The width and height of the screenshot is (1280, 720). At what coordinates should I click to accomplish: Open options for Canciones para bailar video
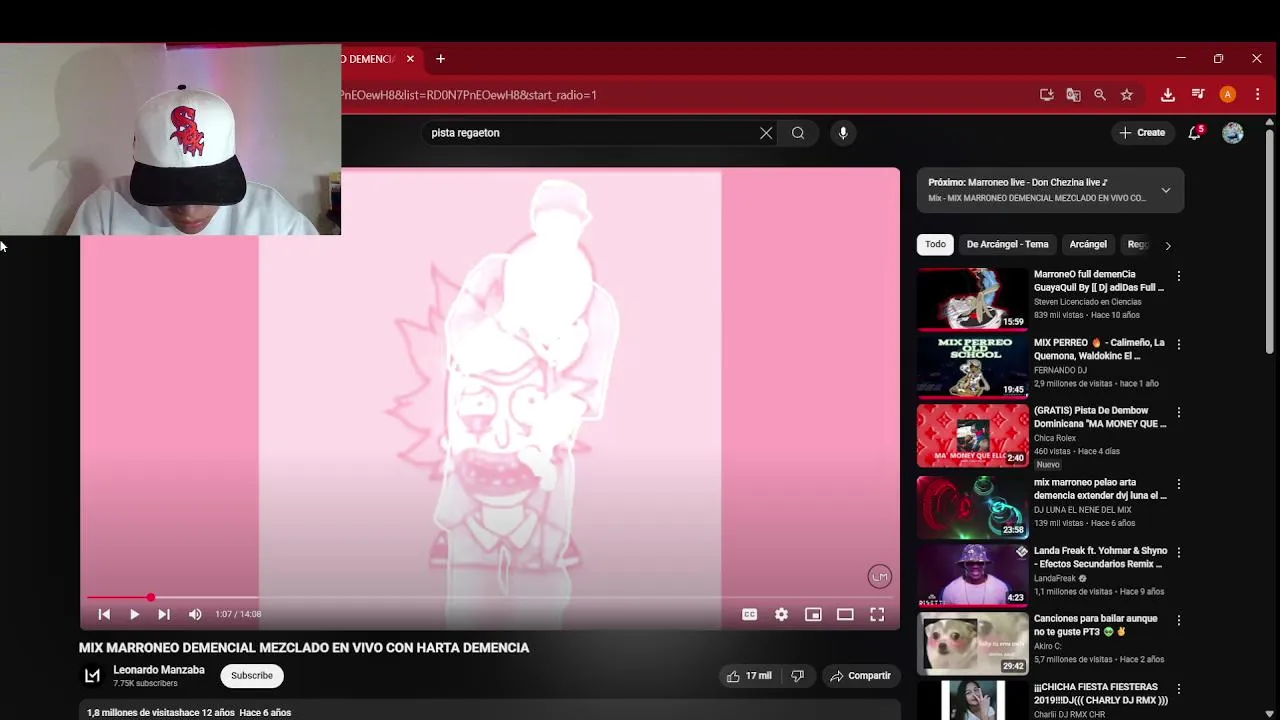coord(1178,620)
